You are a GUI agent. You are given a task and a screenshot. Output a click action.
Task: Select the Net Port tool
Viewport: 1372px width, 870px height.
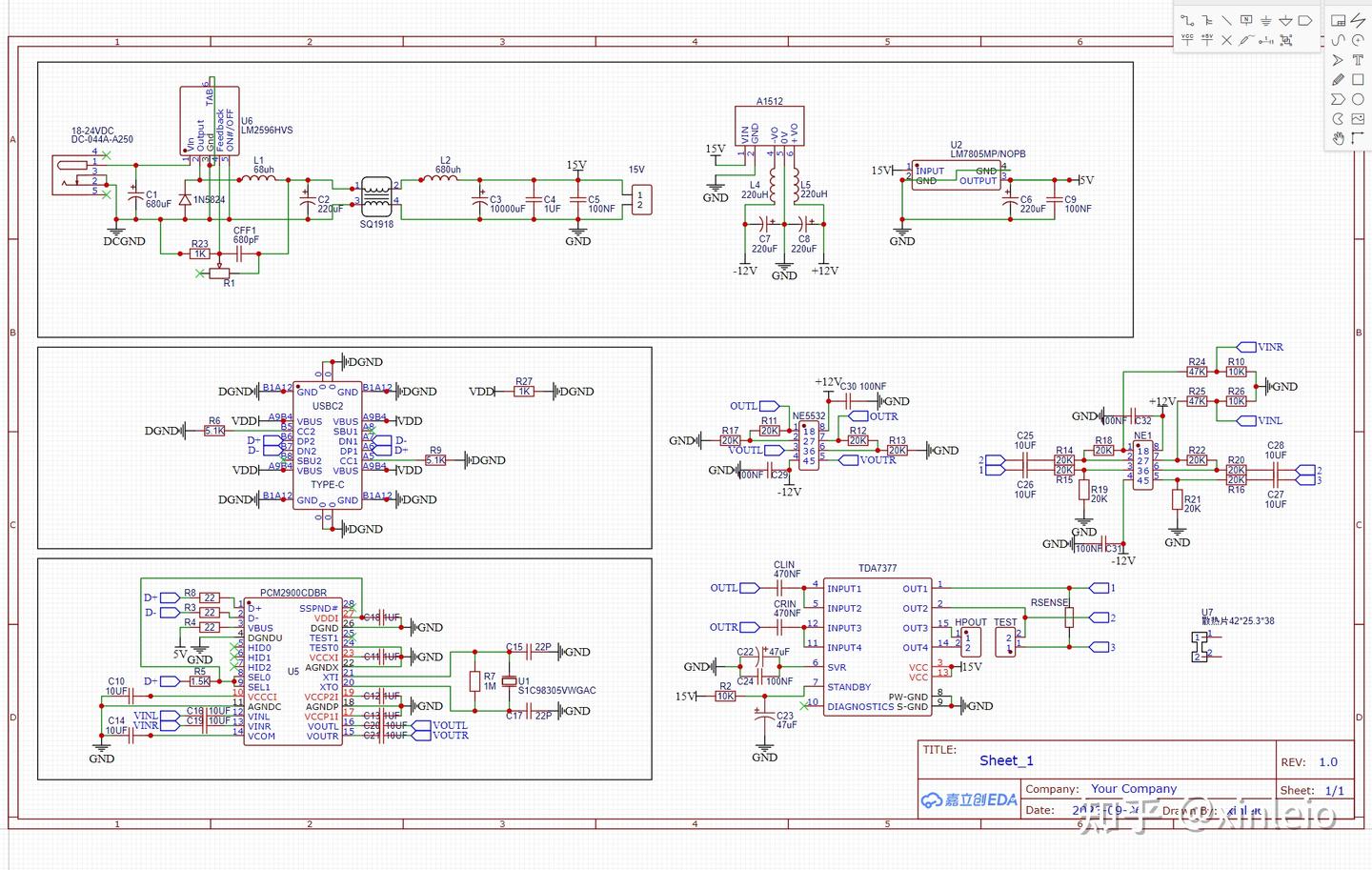pos(1304,20)
